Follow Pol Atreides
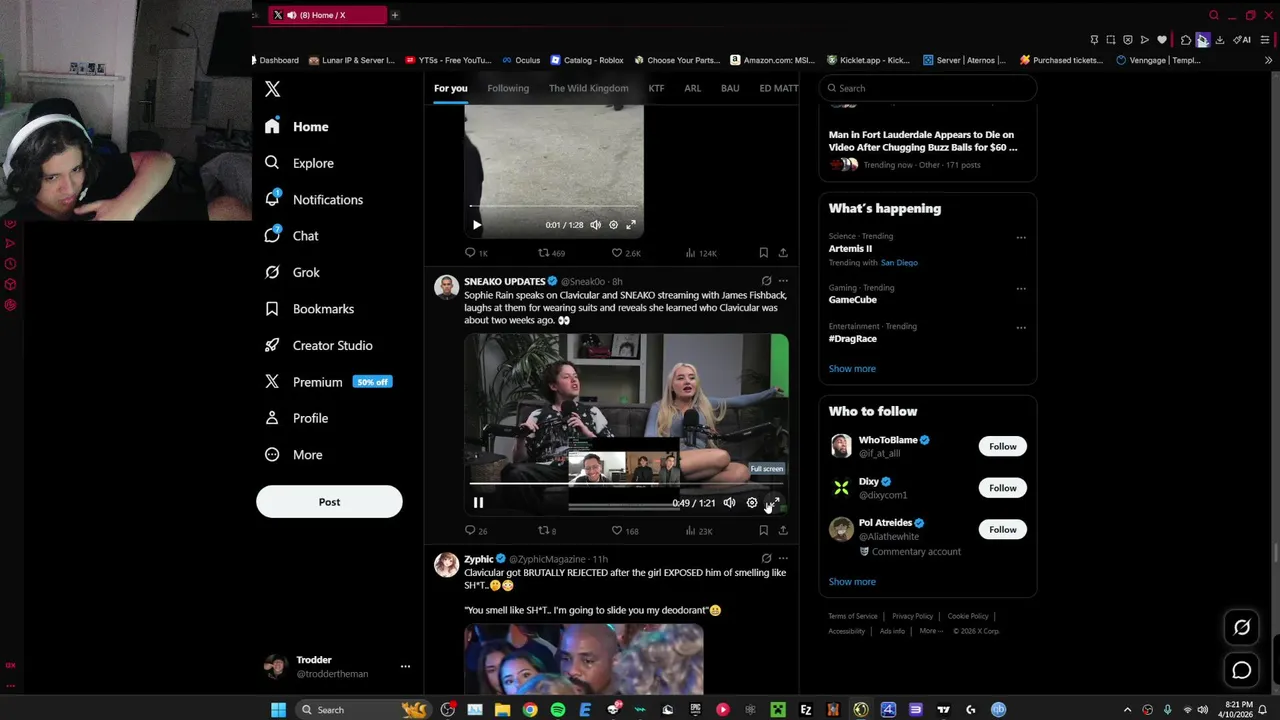The width and height of the screenshot is (1280, 720). click(1002, 530)
